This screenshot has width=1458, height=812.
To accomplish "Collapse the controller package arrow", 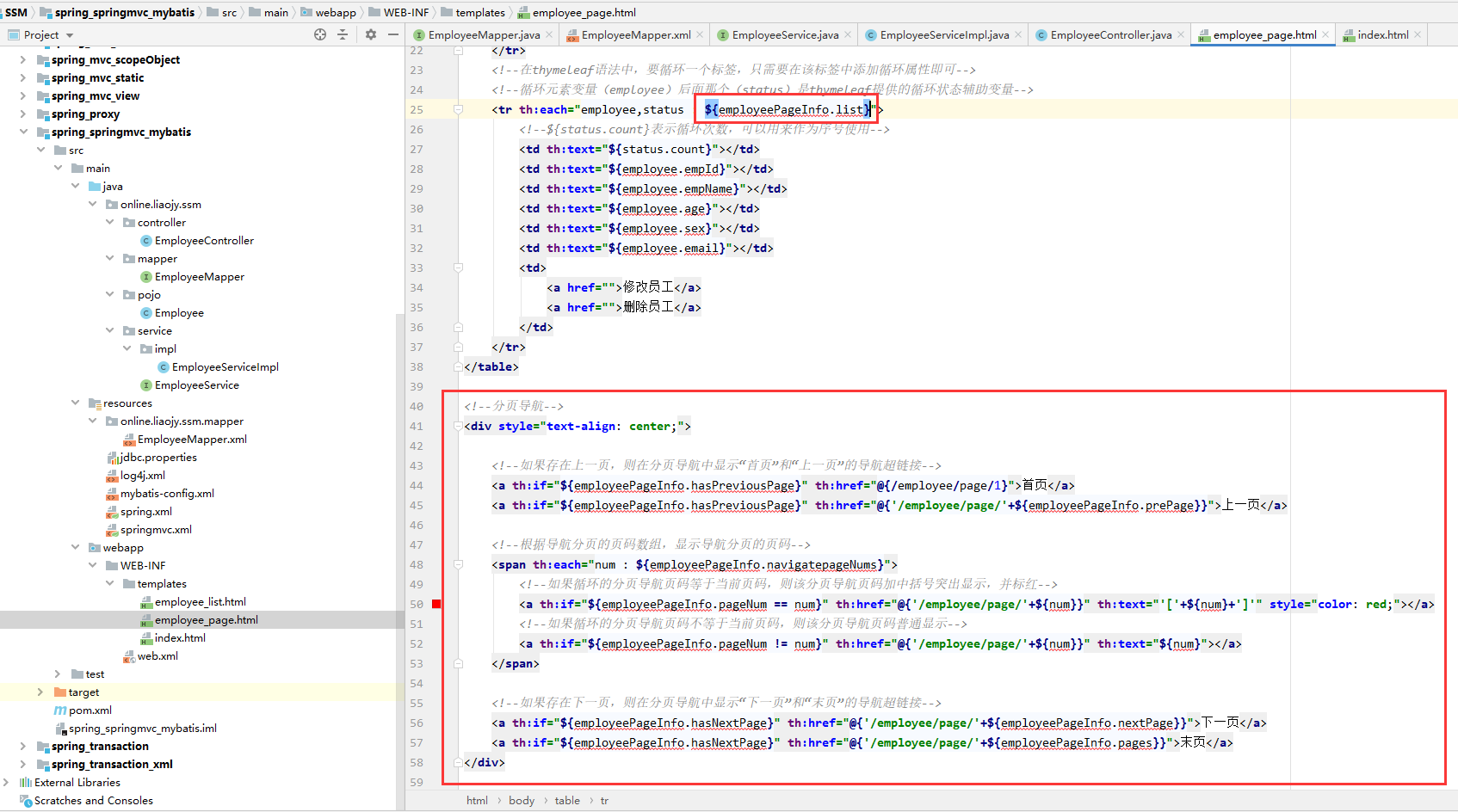I will (x=109, y=222).
